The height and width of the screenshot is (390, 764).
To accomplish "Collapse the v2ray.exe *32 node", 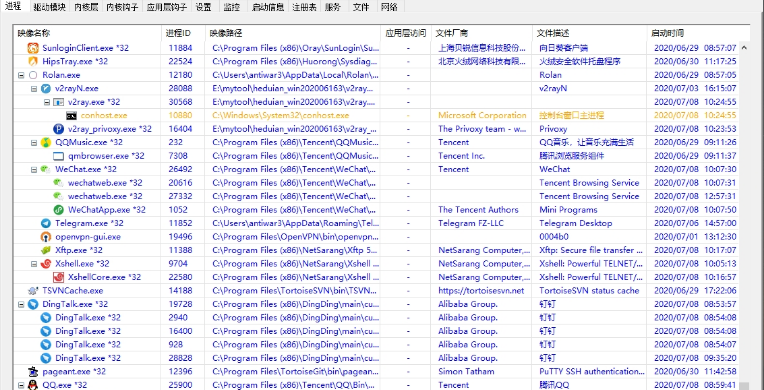I will click(x=47, y=102).
